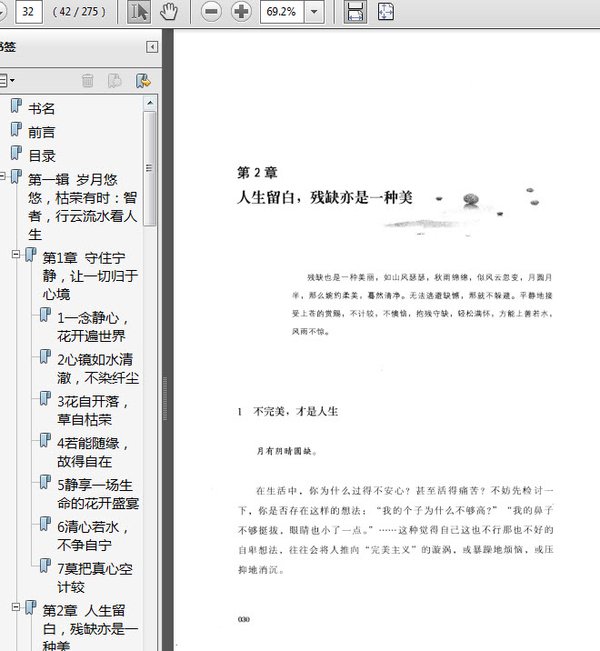Click the line 月有阴晴圆缺
600x651 pixels.
[x=287, y=451]
